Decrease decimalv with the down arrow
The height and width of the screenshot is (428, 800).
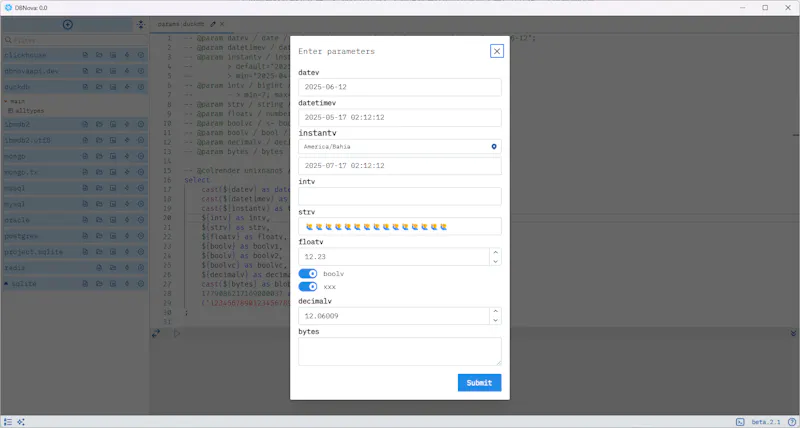click(x=495, y=320)
